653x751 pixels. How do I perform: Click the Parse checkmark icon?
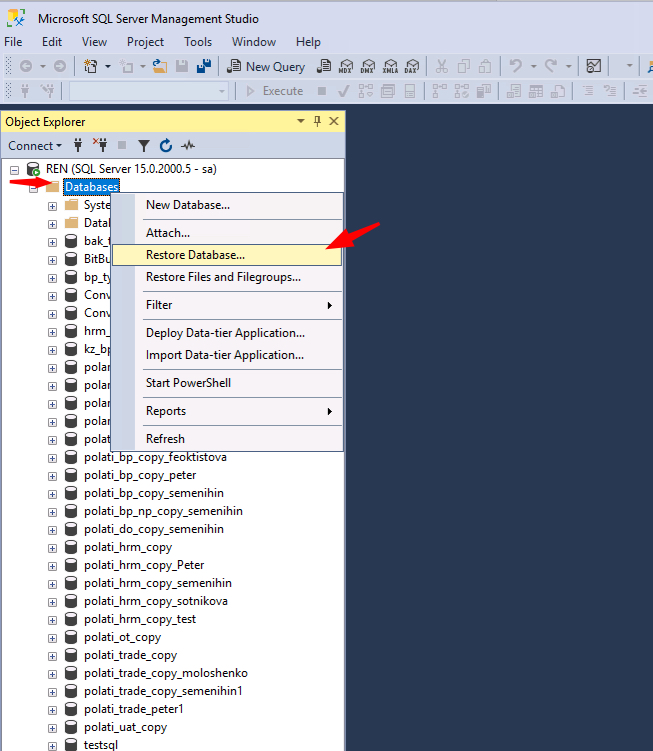tap(343, 91)
